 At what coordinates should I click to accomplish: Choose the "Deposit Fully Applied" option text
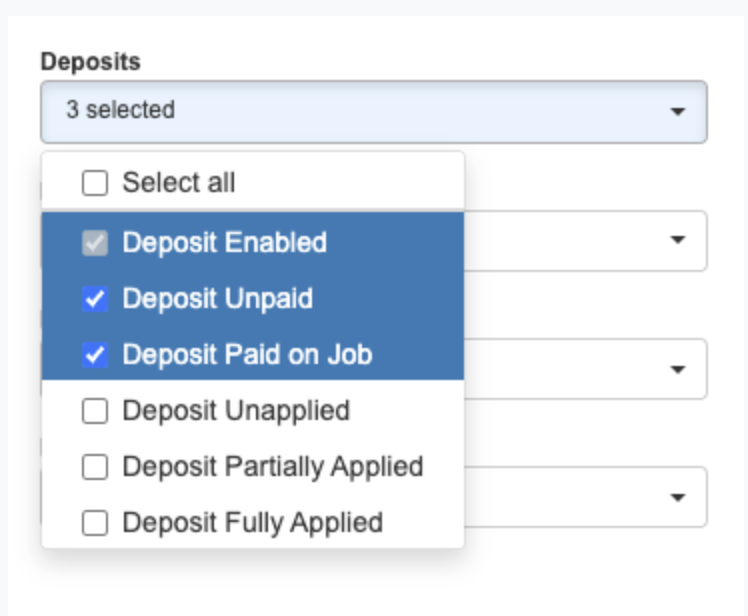252,523
